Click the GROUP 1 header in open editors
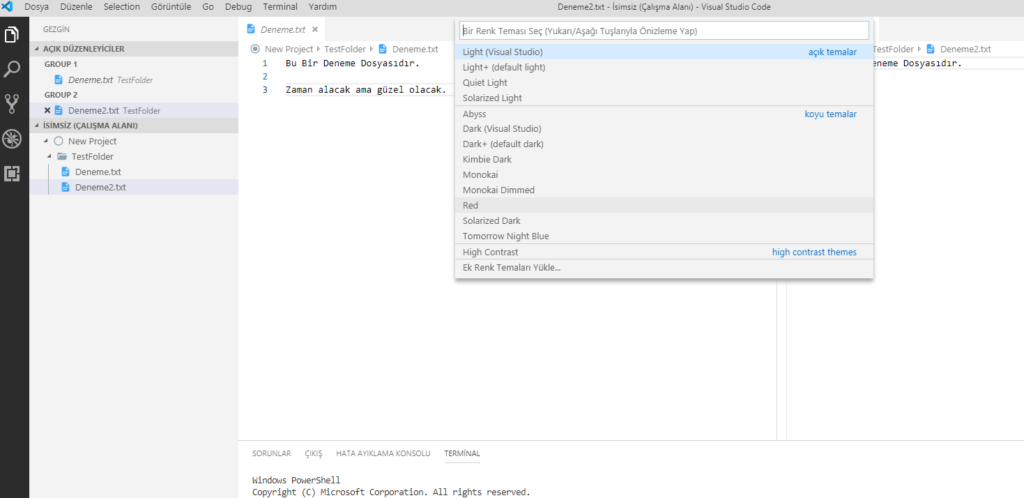The height and width of the screenshot is (498, 1024). point(61,64)
